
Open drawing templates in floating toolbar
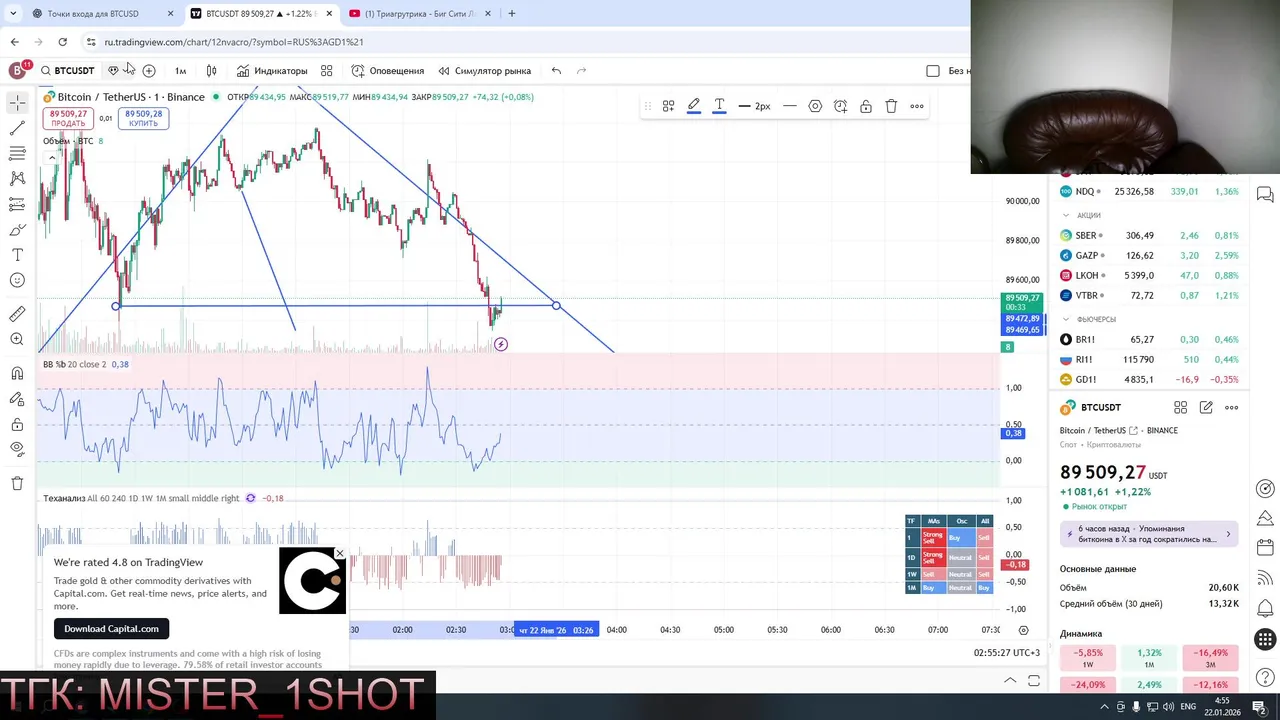coord(668,106)
